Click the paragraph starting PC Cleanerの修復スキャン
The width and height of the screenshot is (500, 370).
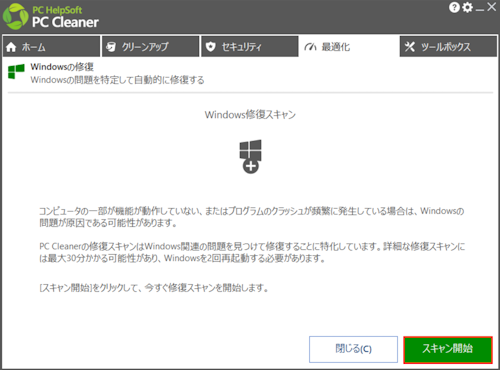coord(252,252)
